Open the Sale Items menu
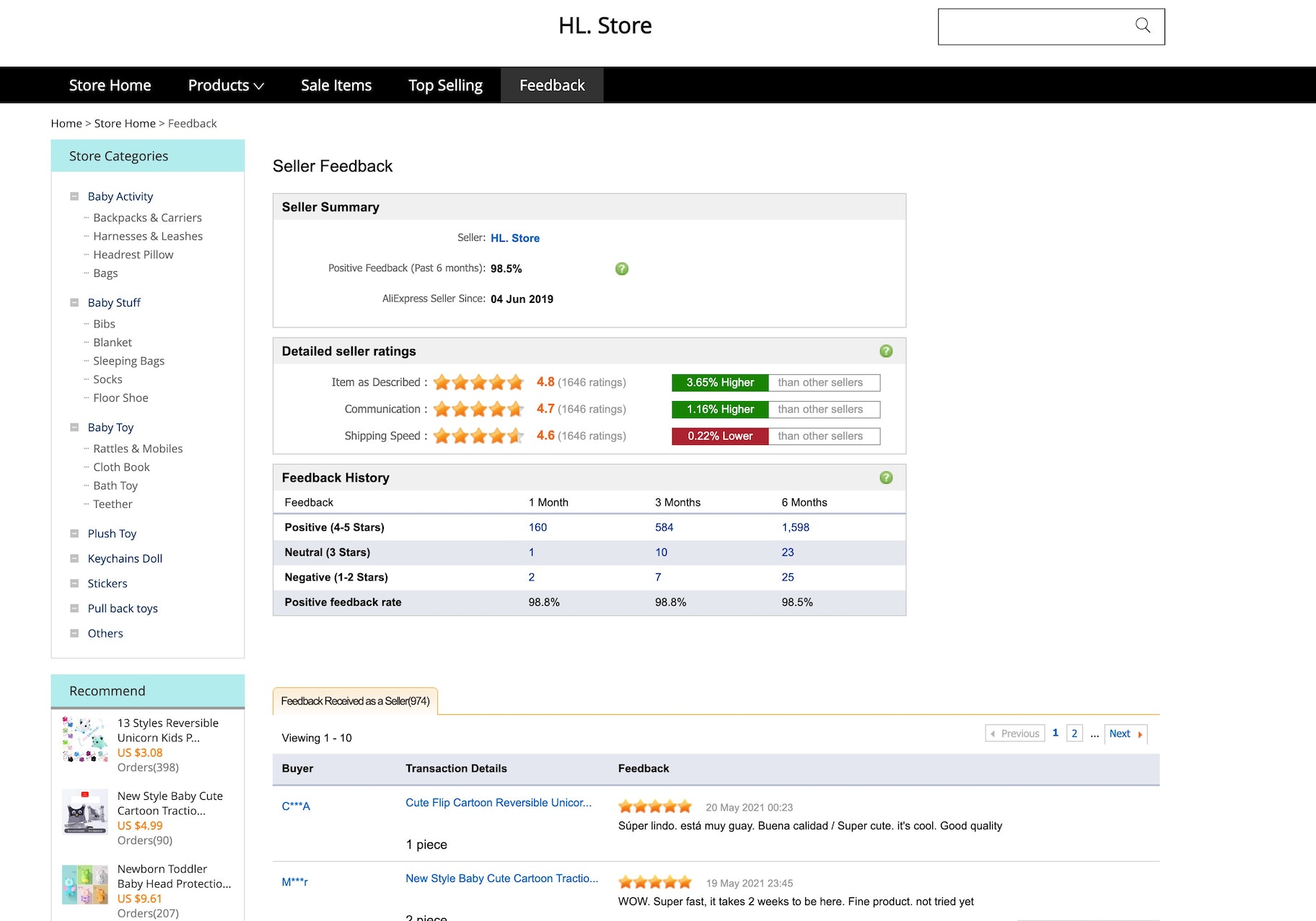This screenshot has width=1316, height=921. (x=335, y=85)
